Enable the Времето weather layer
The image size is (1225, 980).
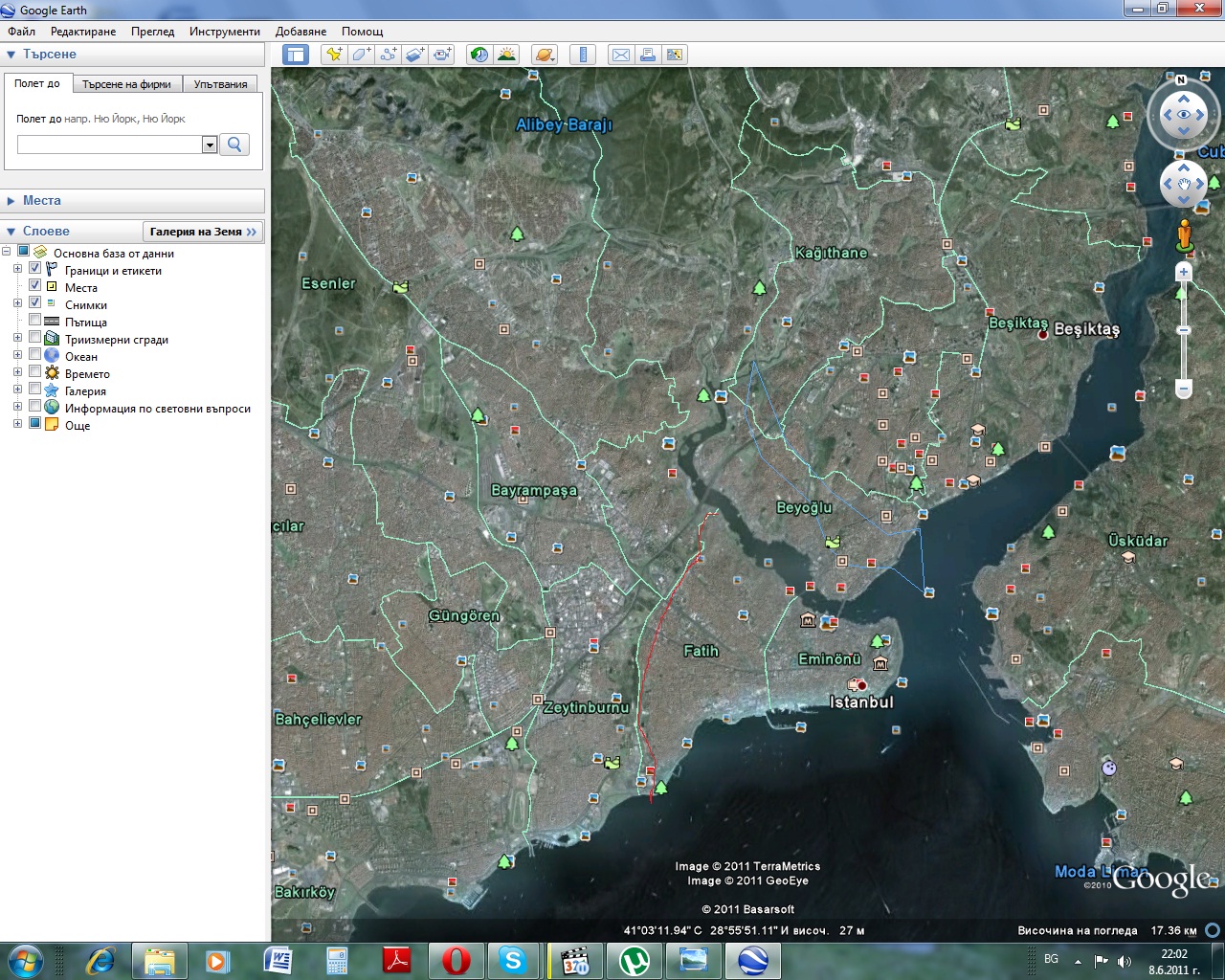click(35, 372)
